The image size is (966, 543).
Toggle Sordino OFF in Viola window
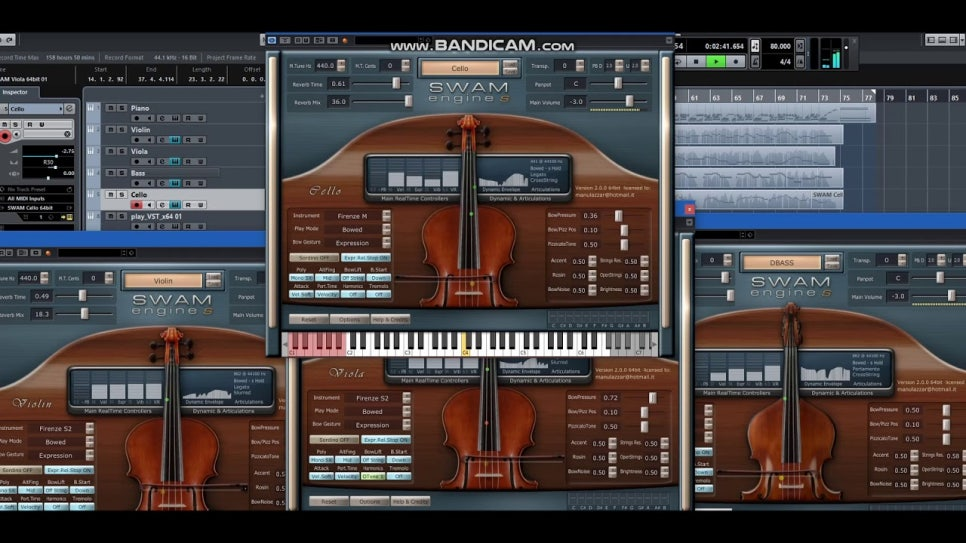tap(334, 439)
